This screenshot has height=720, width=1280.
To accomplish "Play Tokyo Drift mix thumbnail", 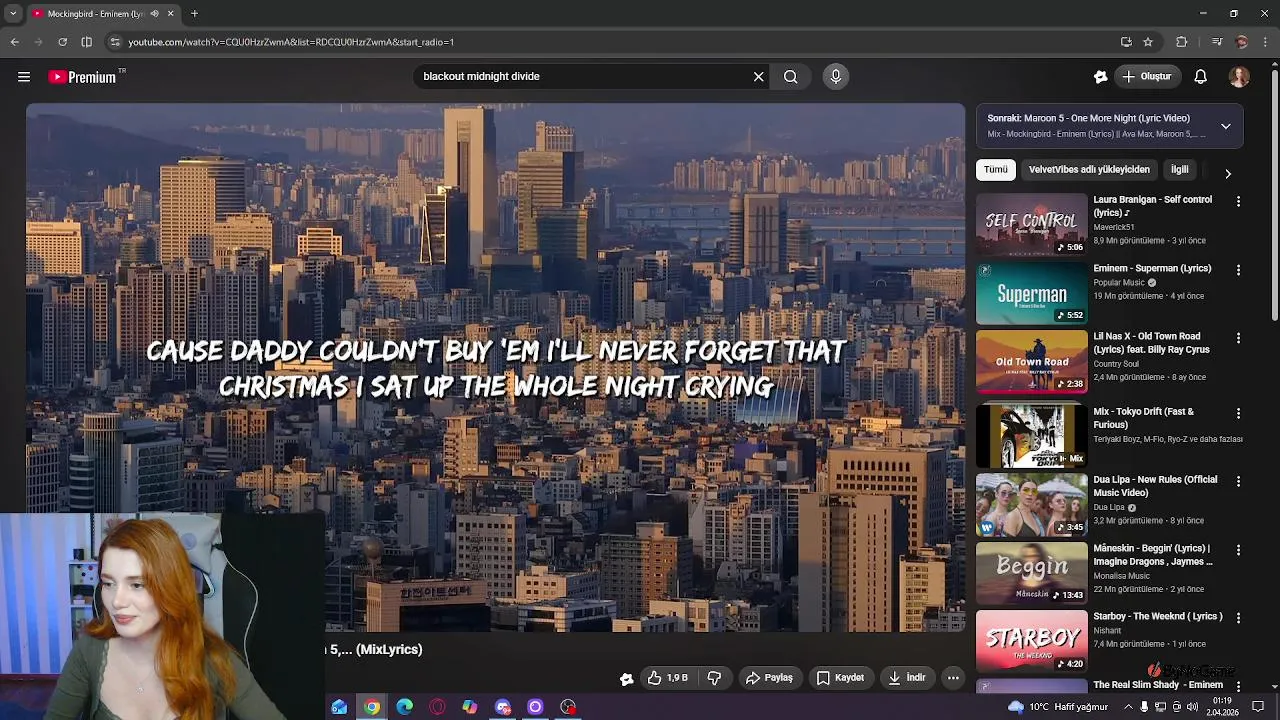I will point(1031,436).
